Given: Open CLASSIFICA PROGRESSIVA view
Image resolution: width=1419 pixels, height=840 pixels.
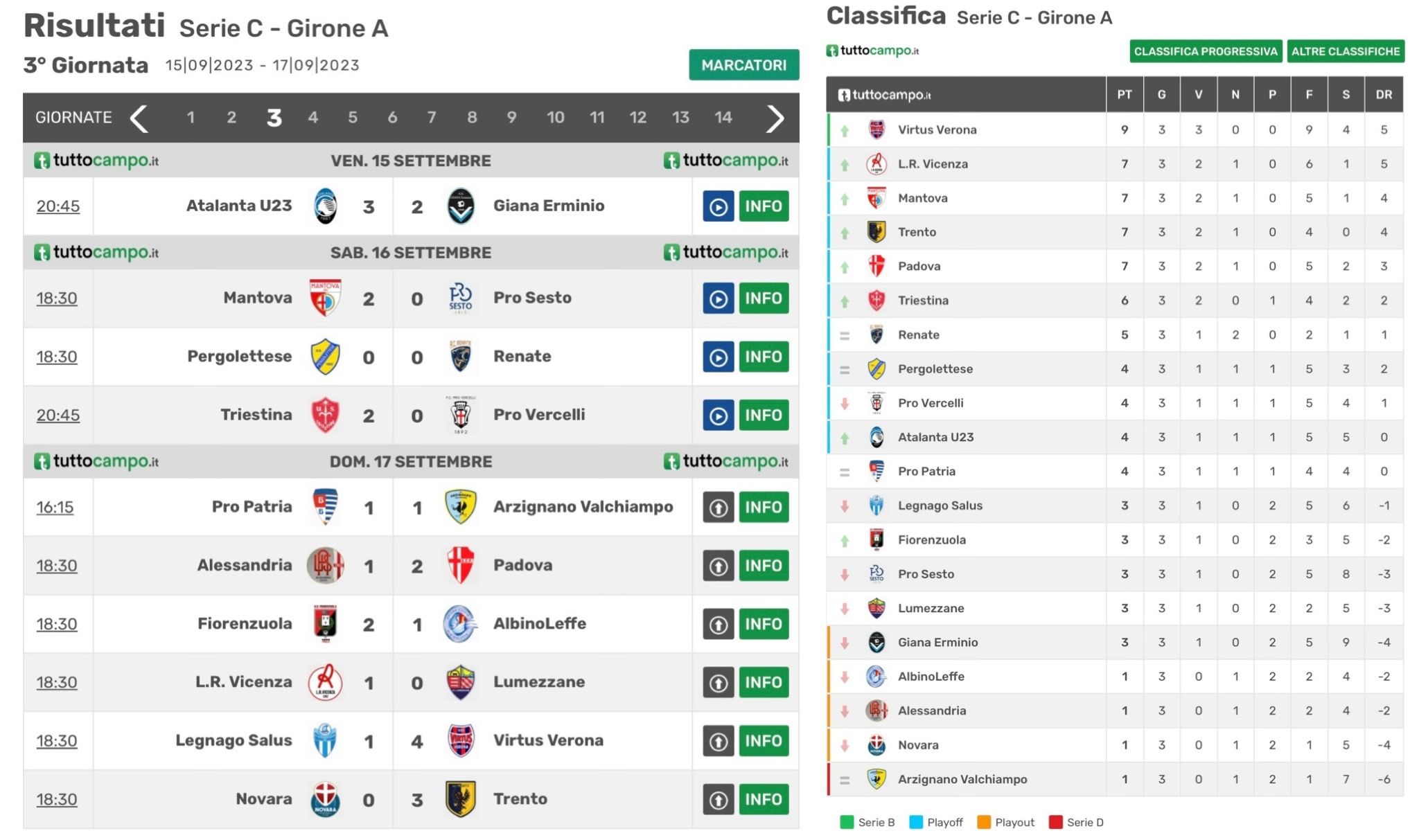Looking at the screenshot, I should click(x=1206, y=51).
